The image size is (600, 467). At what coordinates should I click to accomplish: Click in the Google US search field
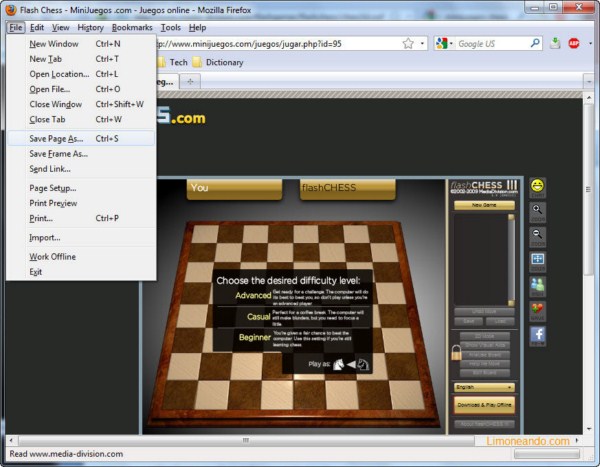click(x=492, y=44)
